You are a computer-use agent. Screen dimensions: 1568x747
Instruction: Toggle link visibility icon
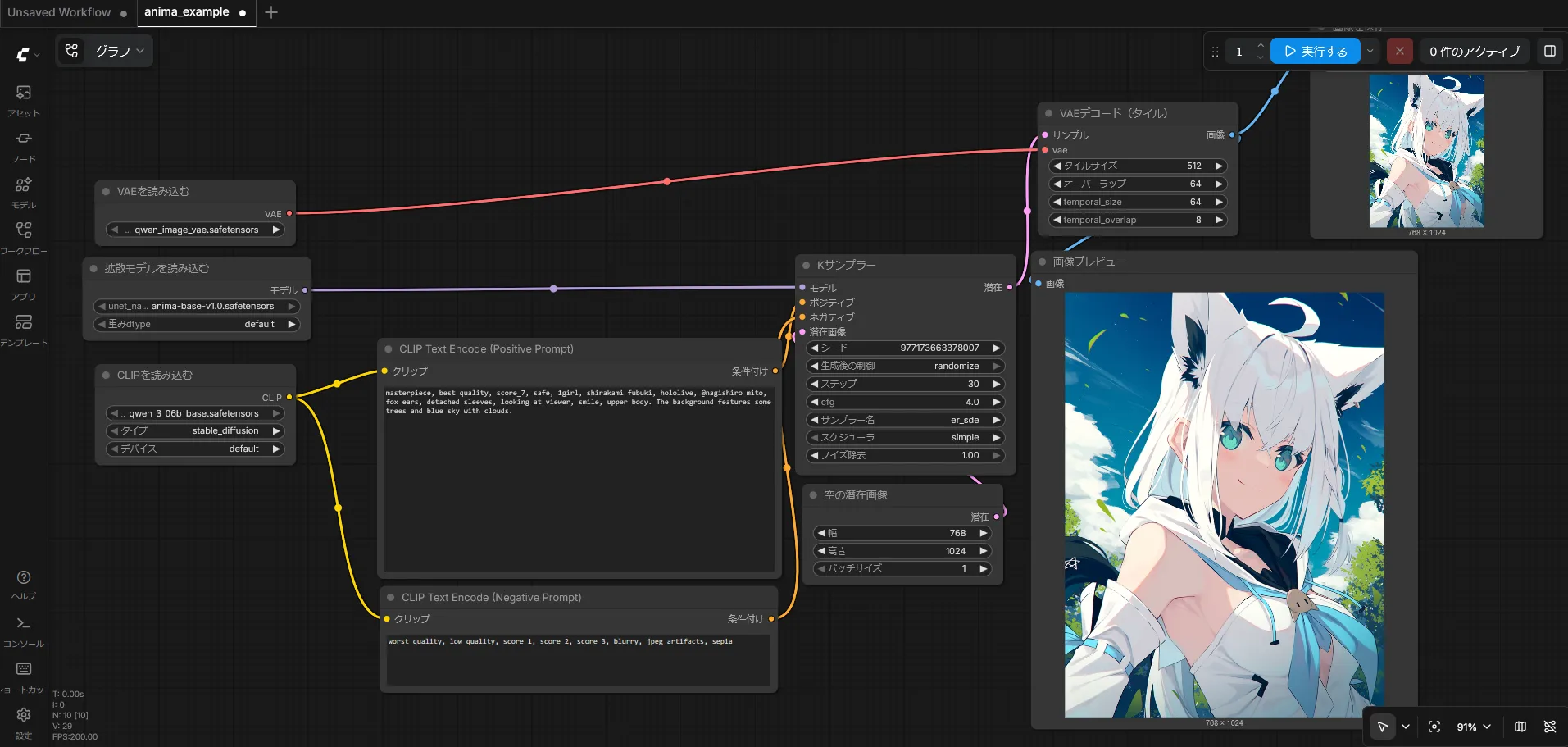click(1549, 727)
